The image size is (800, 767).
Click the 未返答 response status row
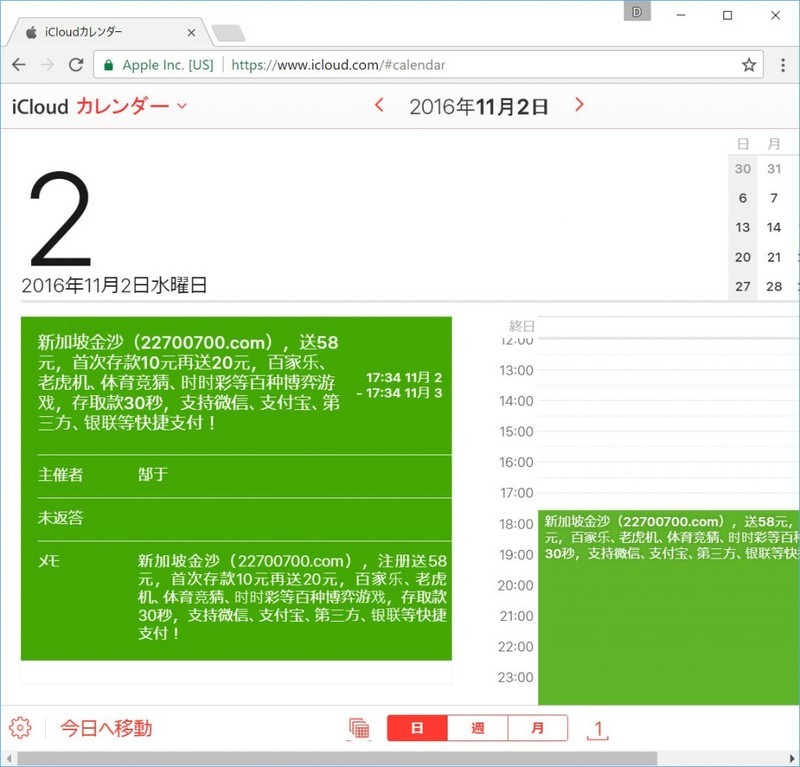[x=244, y=518]
